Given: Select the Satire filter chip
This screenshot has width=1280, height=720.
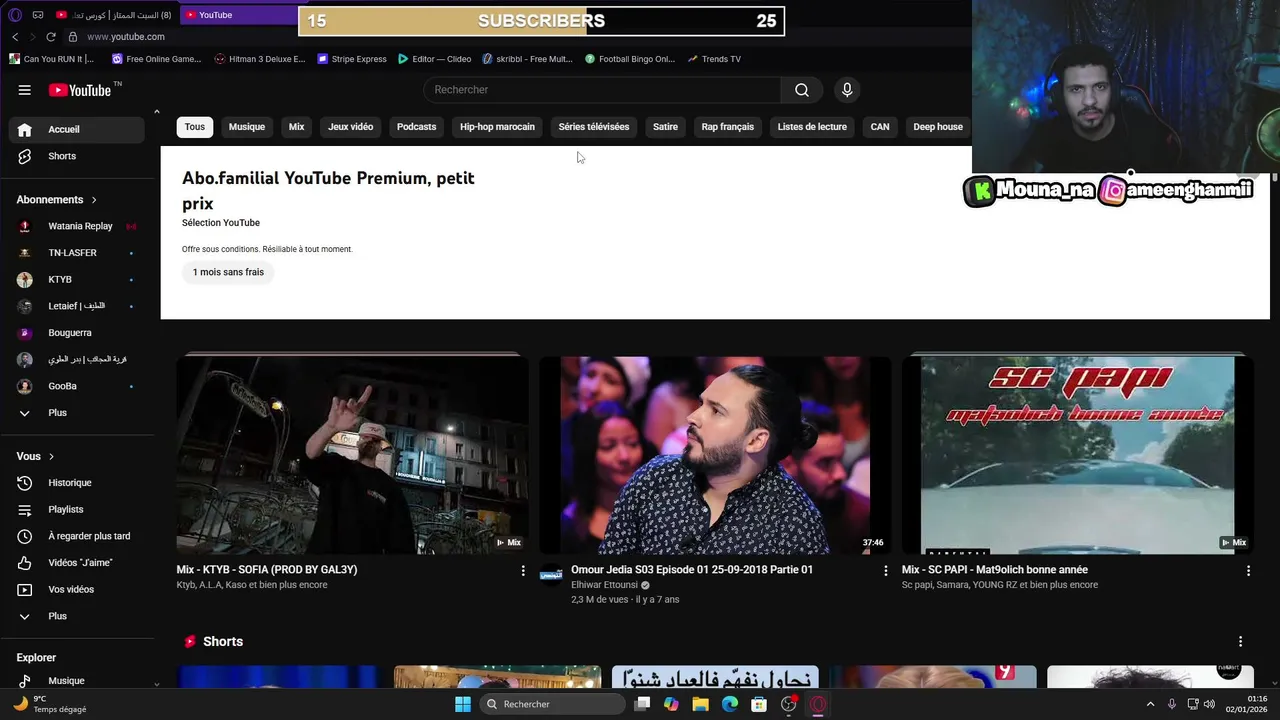Looking at the screenshot, I should click(666, 127).
